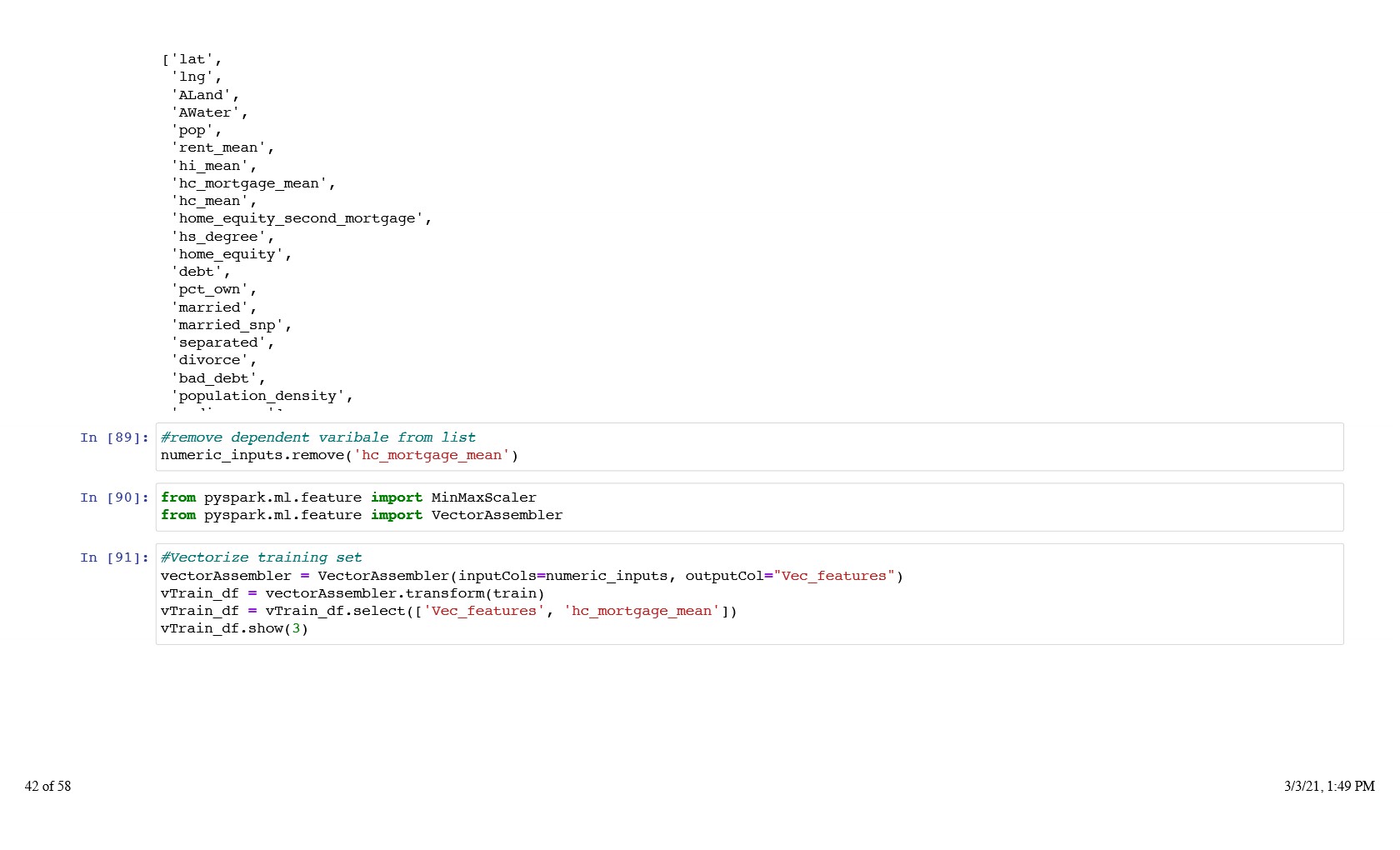
Task: Click the vTrain_df.select code line
Action: point(448,611)
